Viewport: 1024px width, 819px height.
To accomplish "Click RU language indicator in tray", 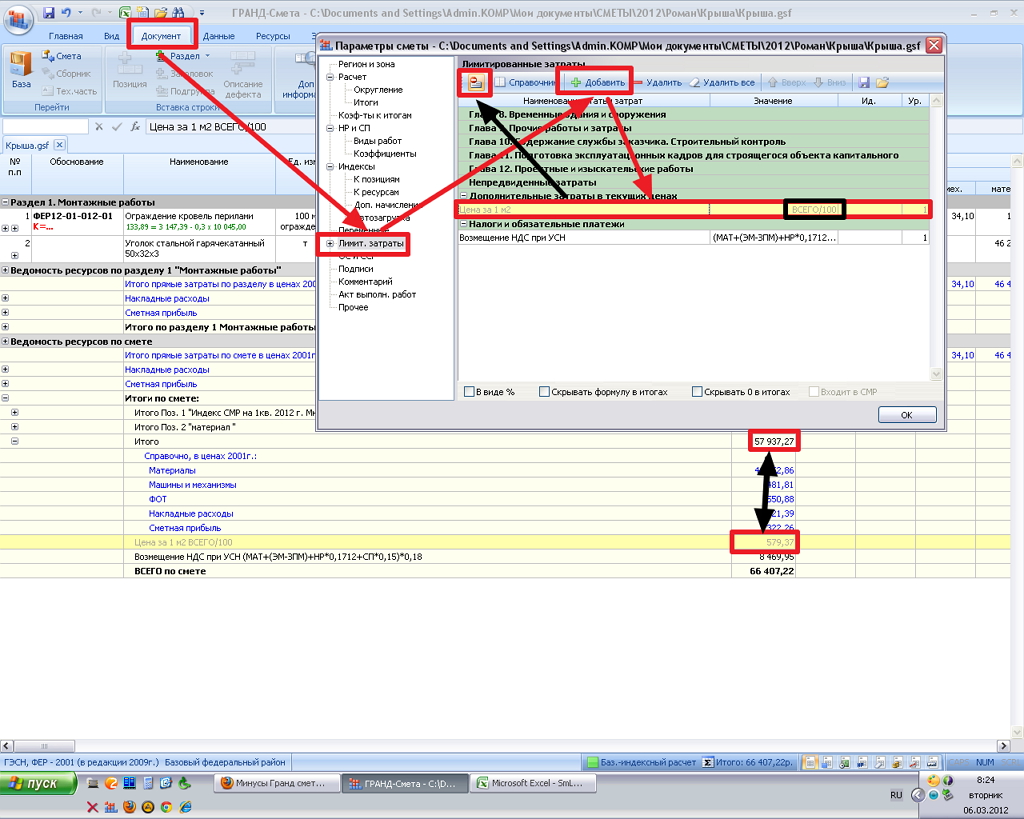I will click(x=896, y=795).
